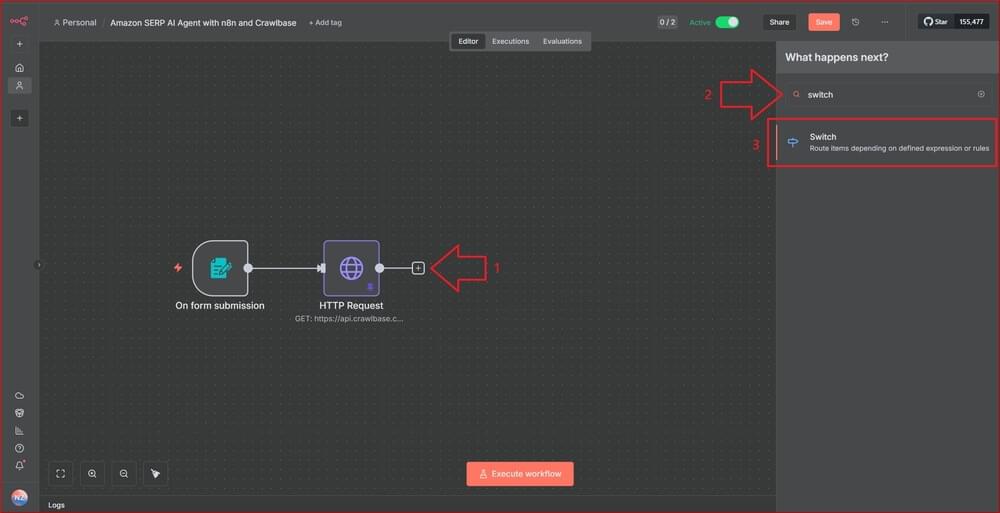Zoom in on the canvas
Image resolution: width=1000 pixels, height=513 pixels.
tap(92, 473)
